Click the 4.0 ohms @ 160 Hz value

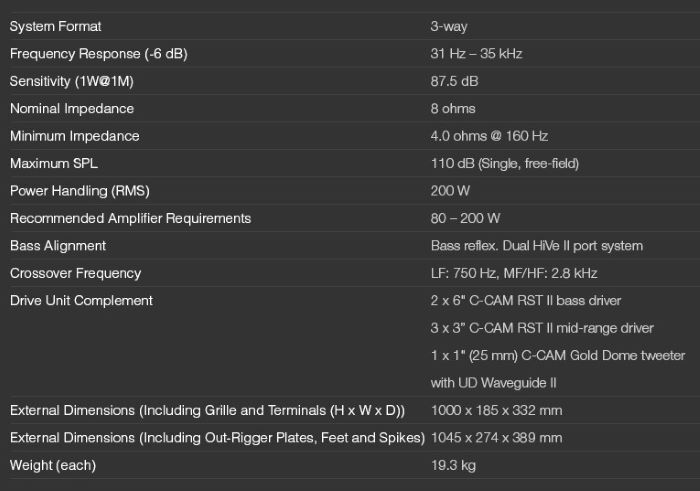coord(489,136)
